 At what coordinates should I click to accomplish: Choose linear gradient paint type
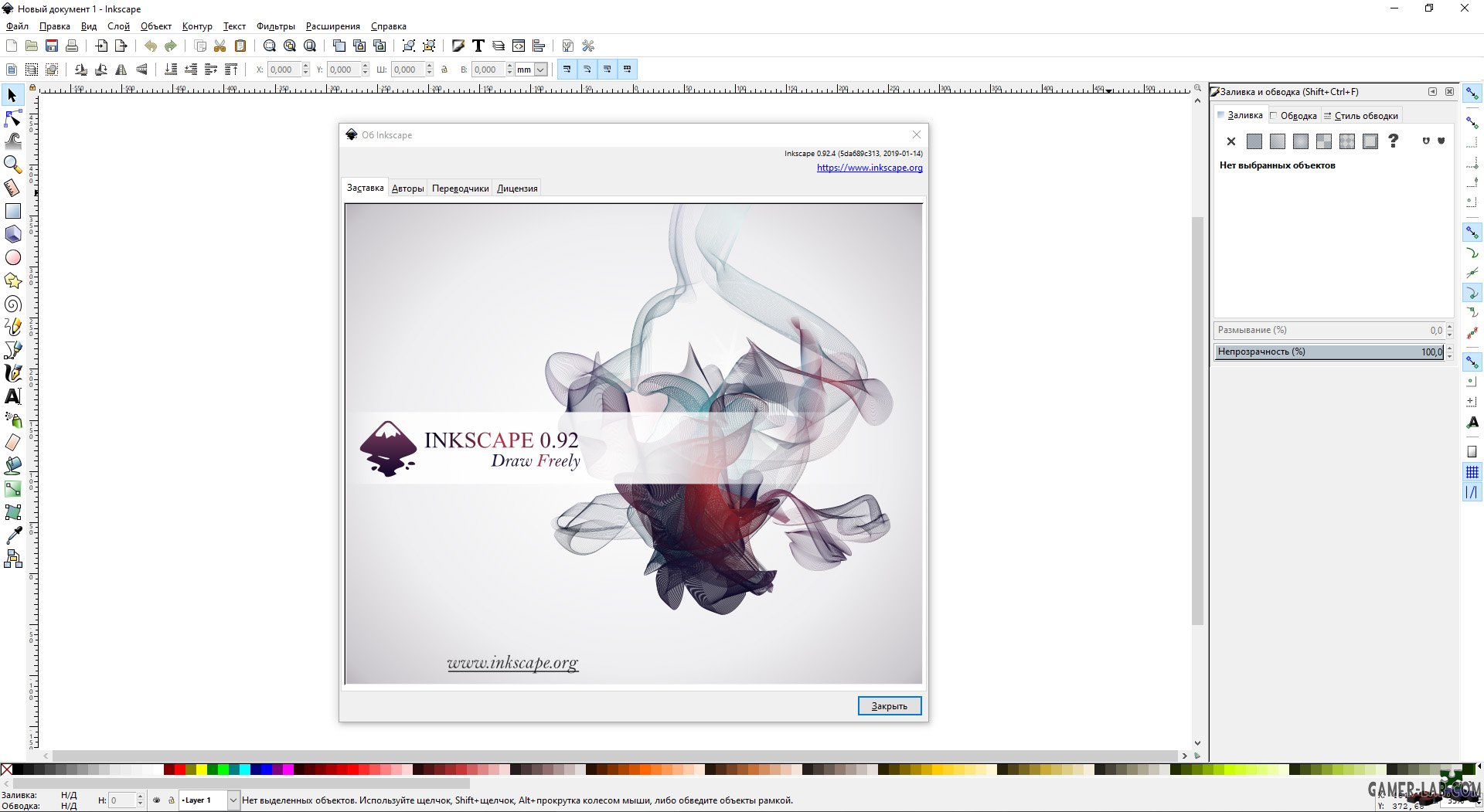point(1278,141)
